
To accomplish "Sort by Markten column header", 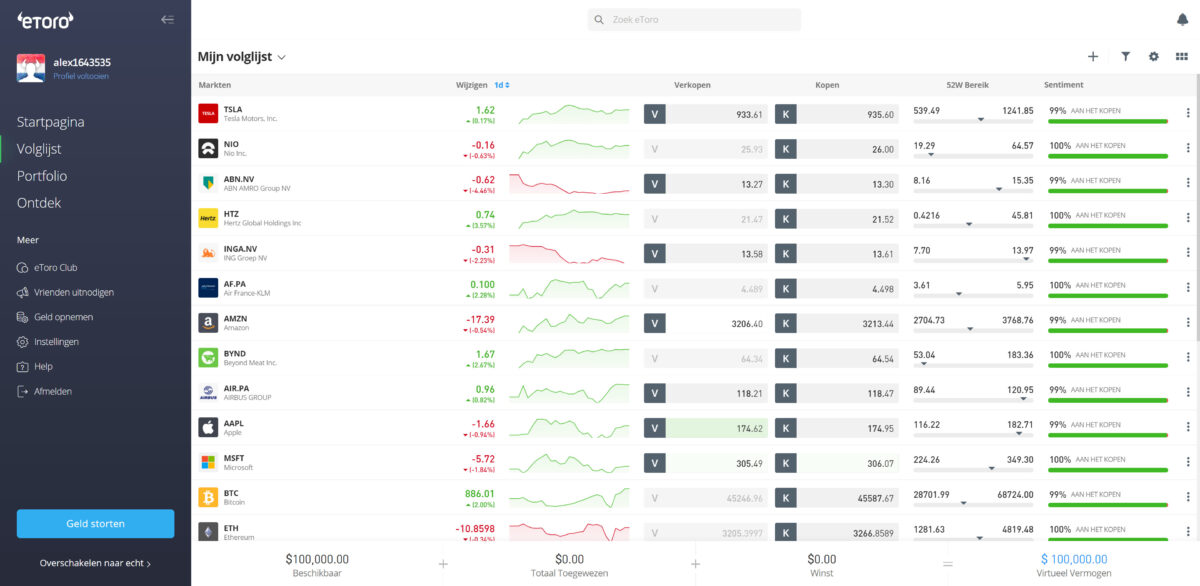I will tap(214, 85).
